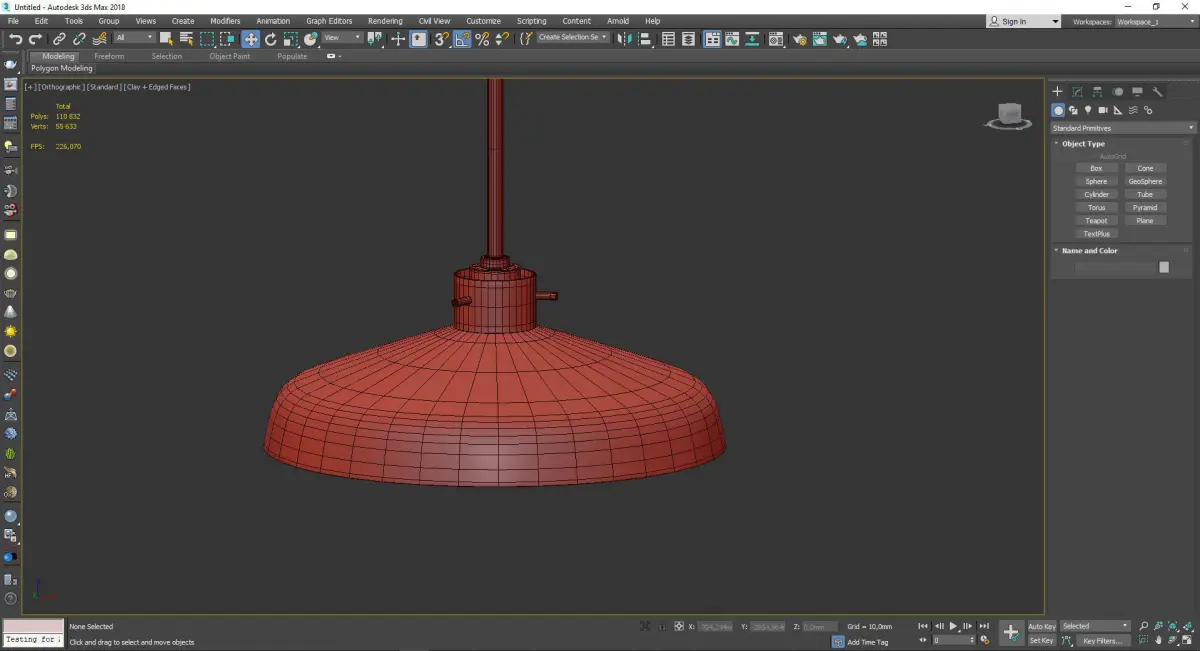The height and width of the screenshot is (651, 1200).
Task: Click the Mirror tool icon
Action: (624, 39)
